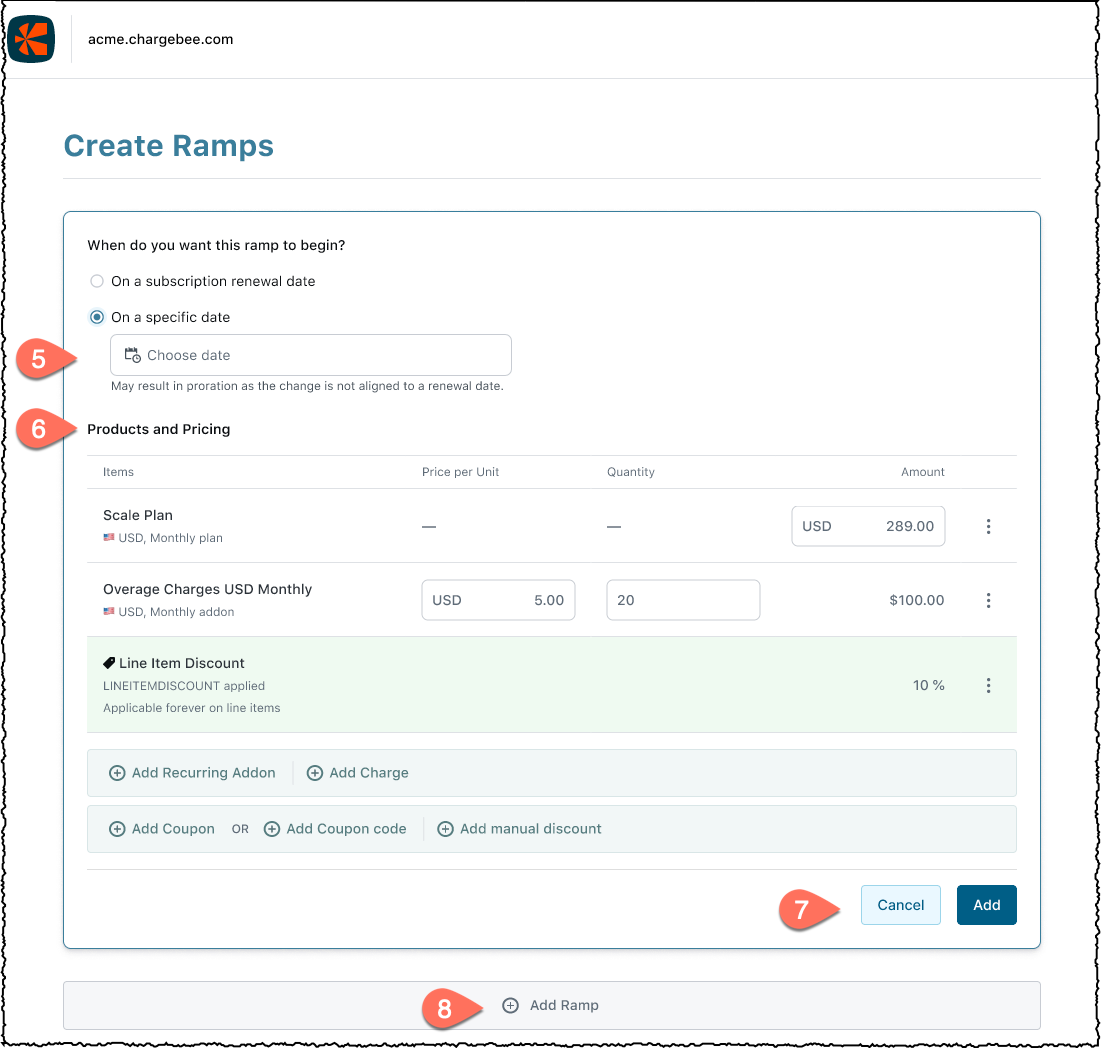Click the calendar icon in date field

[x=132, y=355]
